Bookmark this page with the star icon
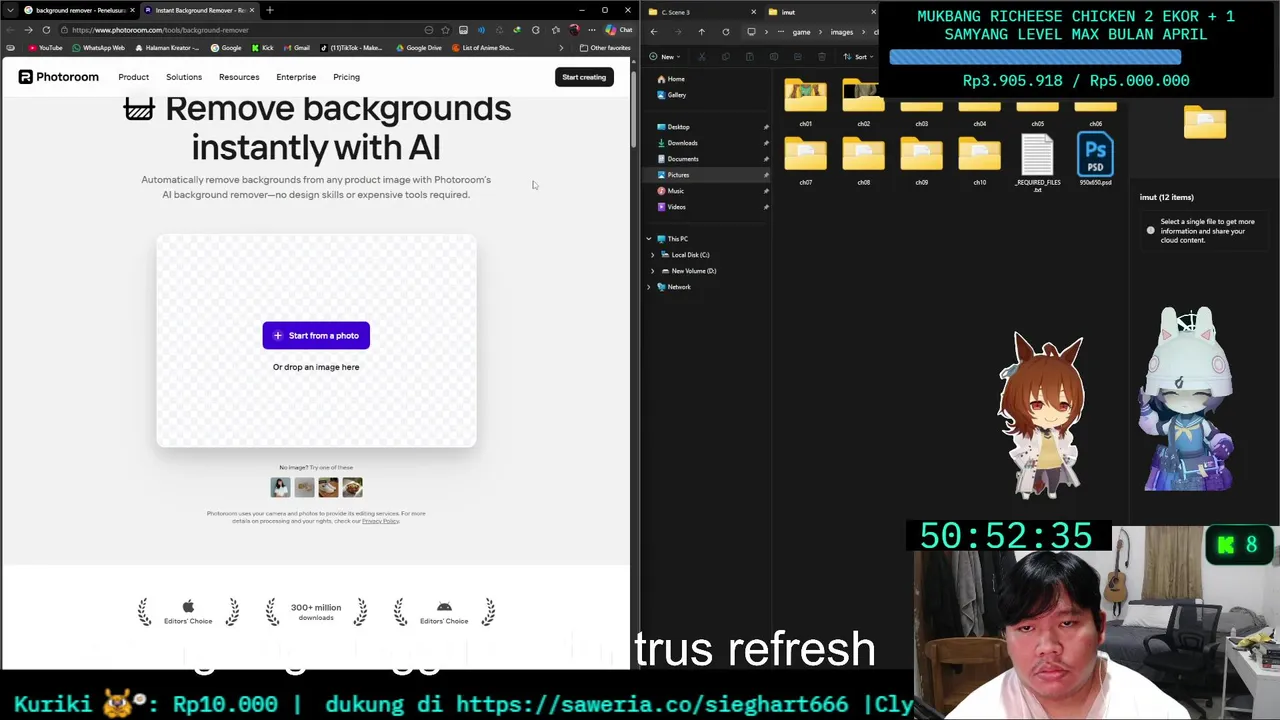This screenshot has height=720, width=1280. pos(445,30)
